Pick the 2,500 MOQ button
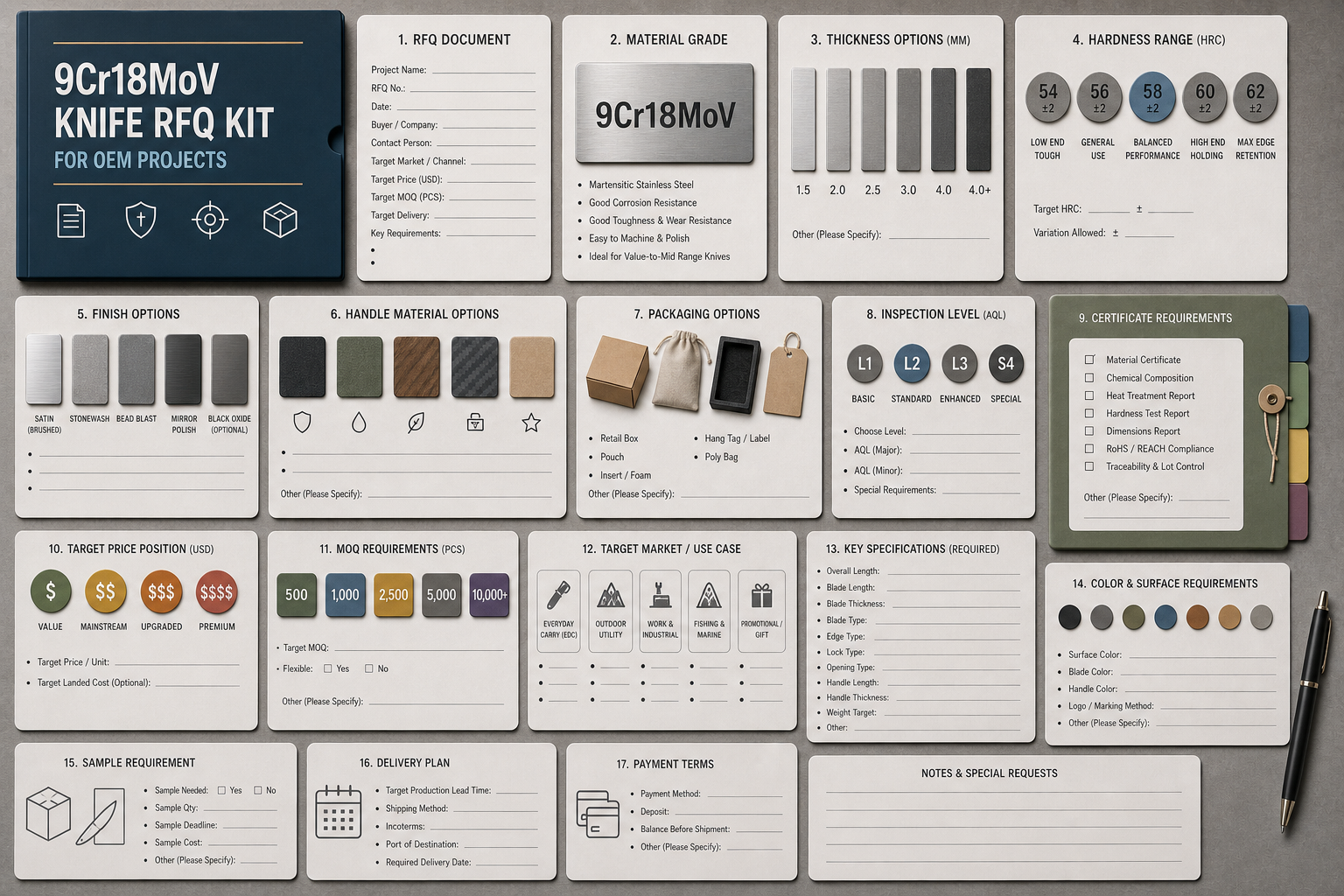The image size is (1344, 896). [x=394, y=595]
